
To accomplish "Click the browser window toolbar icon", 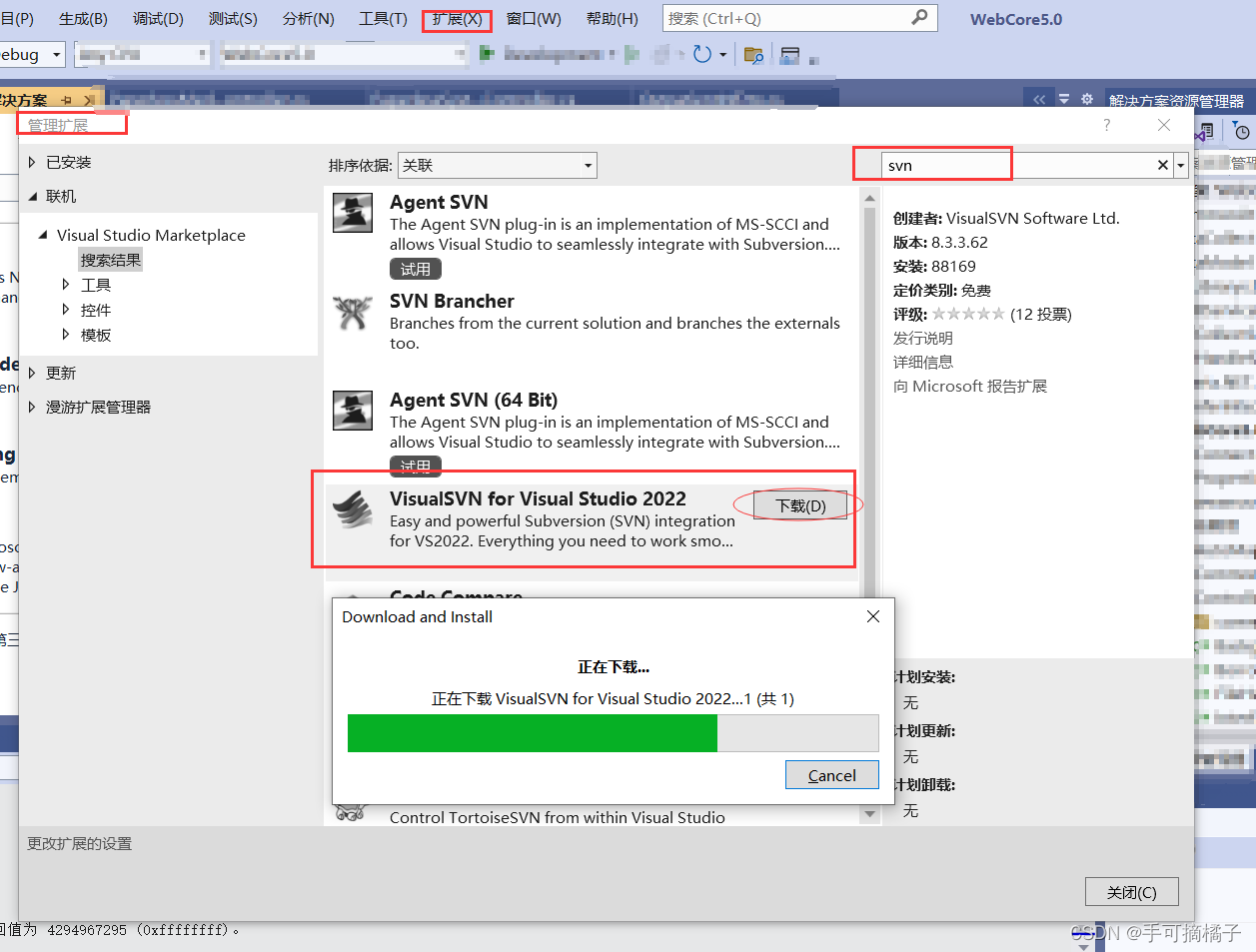I will tap(790, 55).
